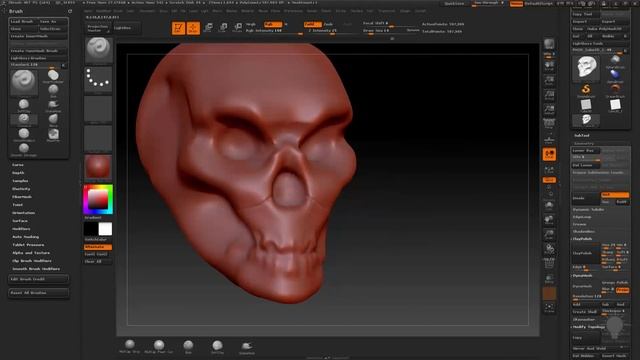The width and height of the screenshot is (640, 360).
Task: Open the red material sphere thumbnail
Action: pyautogui.click(x=98, y=167)
